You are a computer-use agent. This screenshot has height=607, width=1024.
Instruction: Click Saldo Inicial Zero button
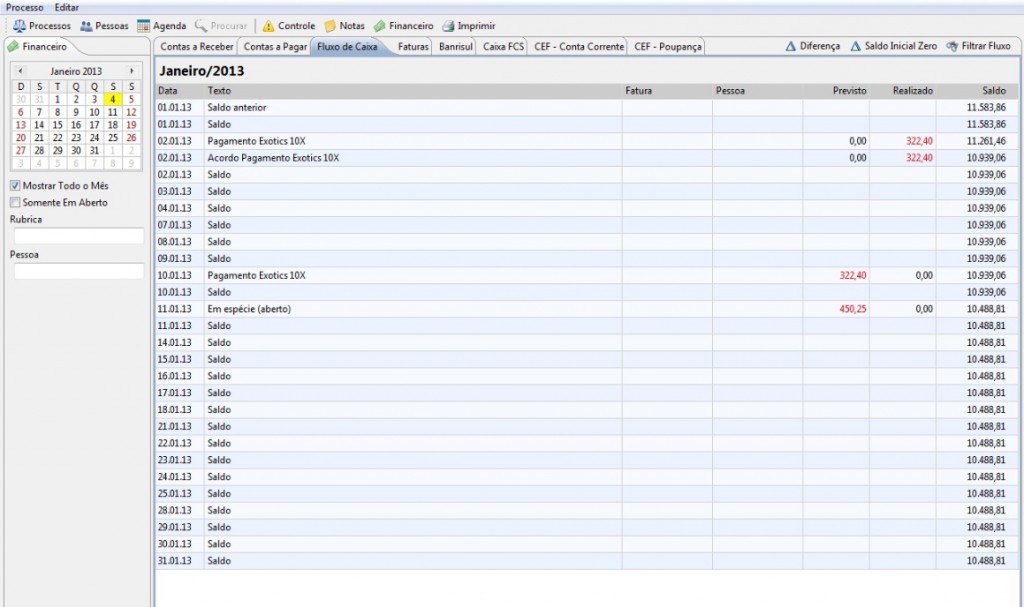click(x=893, y=46)
